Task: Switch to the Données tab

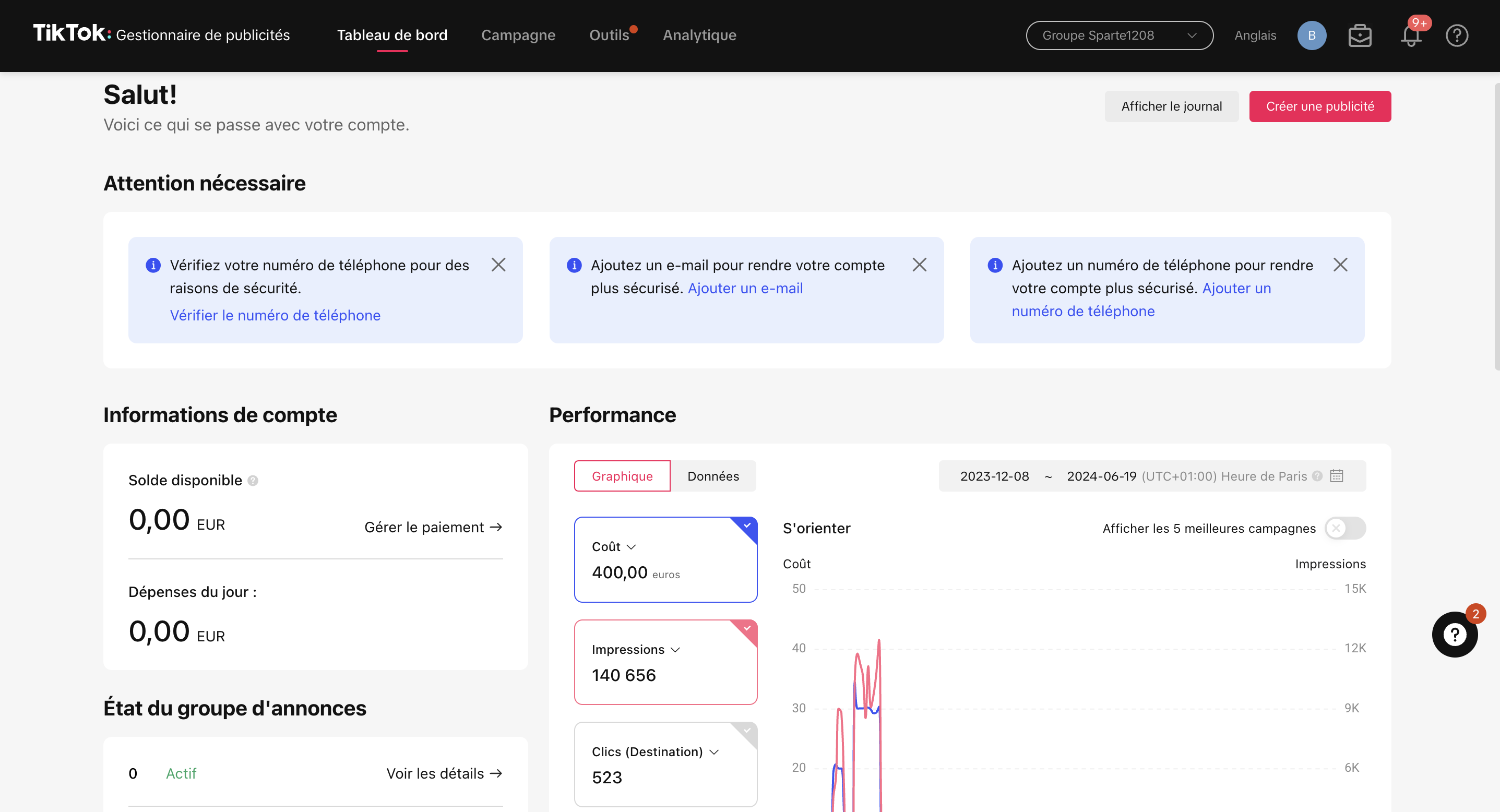Action: (713, 475)
